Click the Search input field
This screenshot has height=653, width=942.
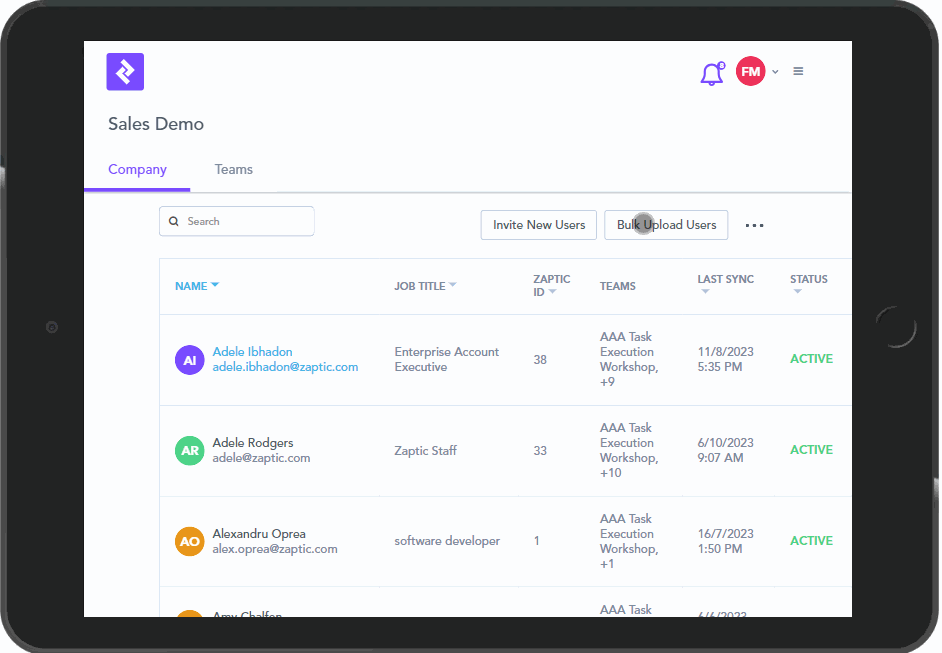pos(245,221)
